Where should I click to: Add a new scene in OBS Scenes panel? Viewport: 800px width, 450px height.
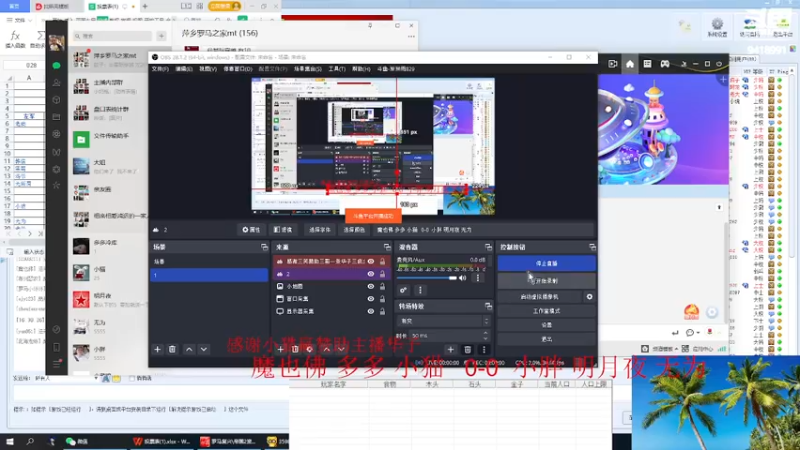point(157,349)
